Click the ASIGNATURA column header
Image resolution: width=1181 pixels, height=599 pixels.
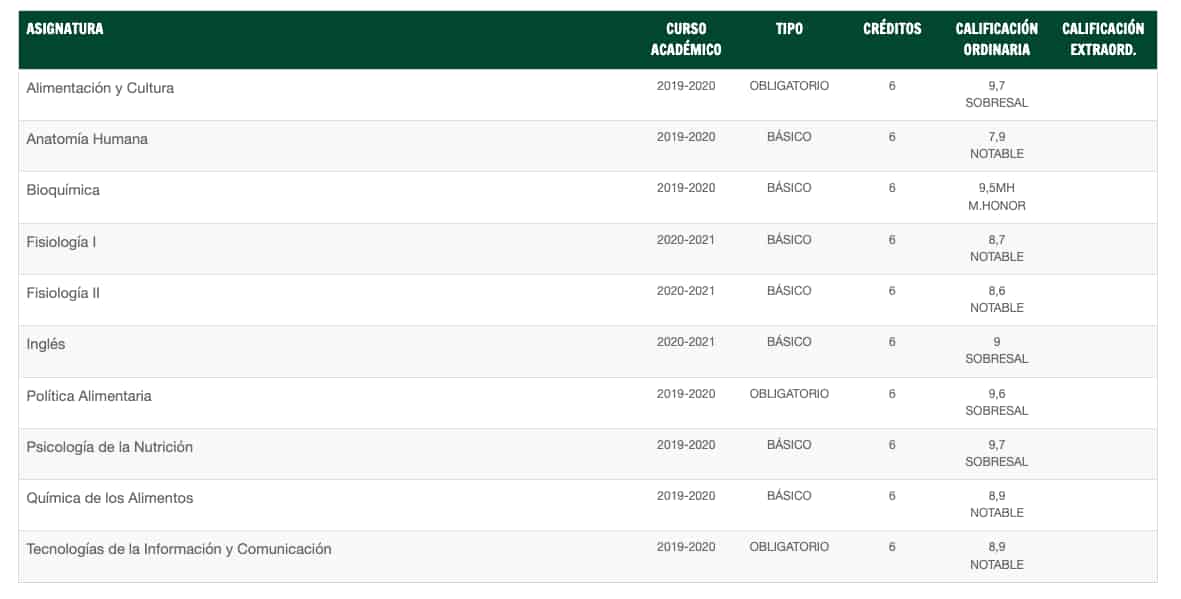click(65, 29)
